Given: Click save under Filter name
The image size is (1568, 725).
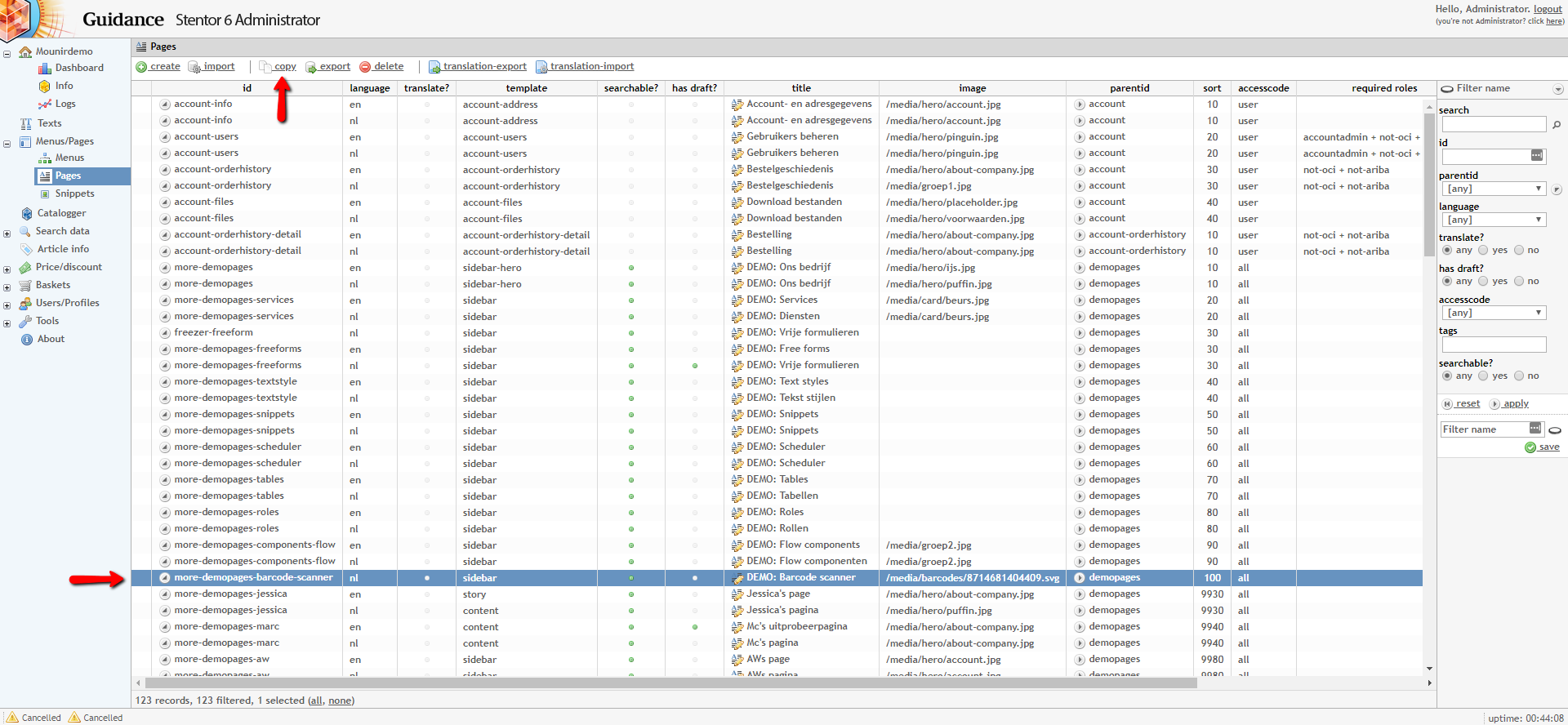Looking at the screenshot, I should pos(1543,447).
